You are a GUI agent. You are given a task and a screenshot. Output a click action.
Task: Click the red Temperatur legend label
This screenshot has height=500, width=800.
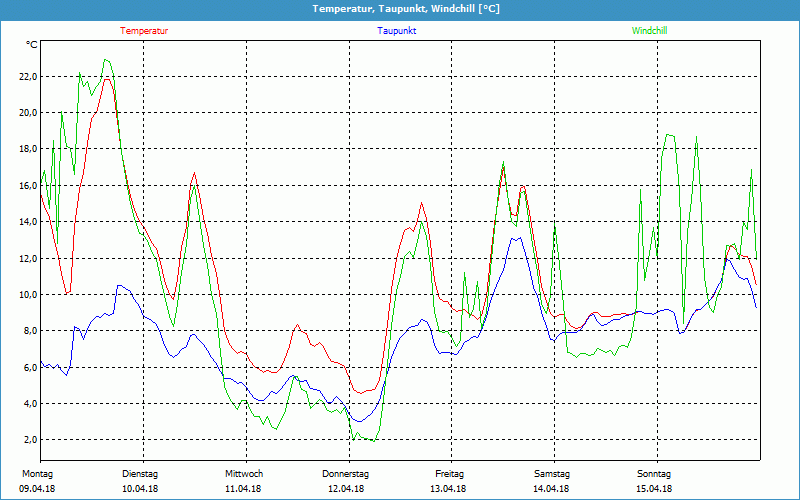pyautogui.click(x=144, y=31)
